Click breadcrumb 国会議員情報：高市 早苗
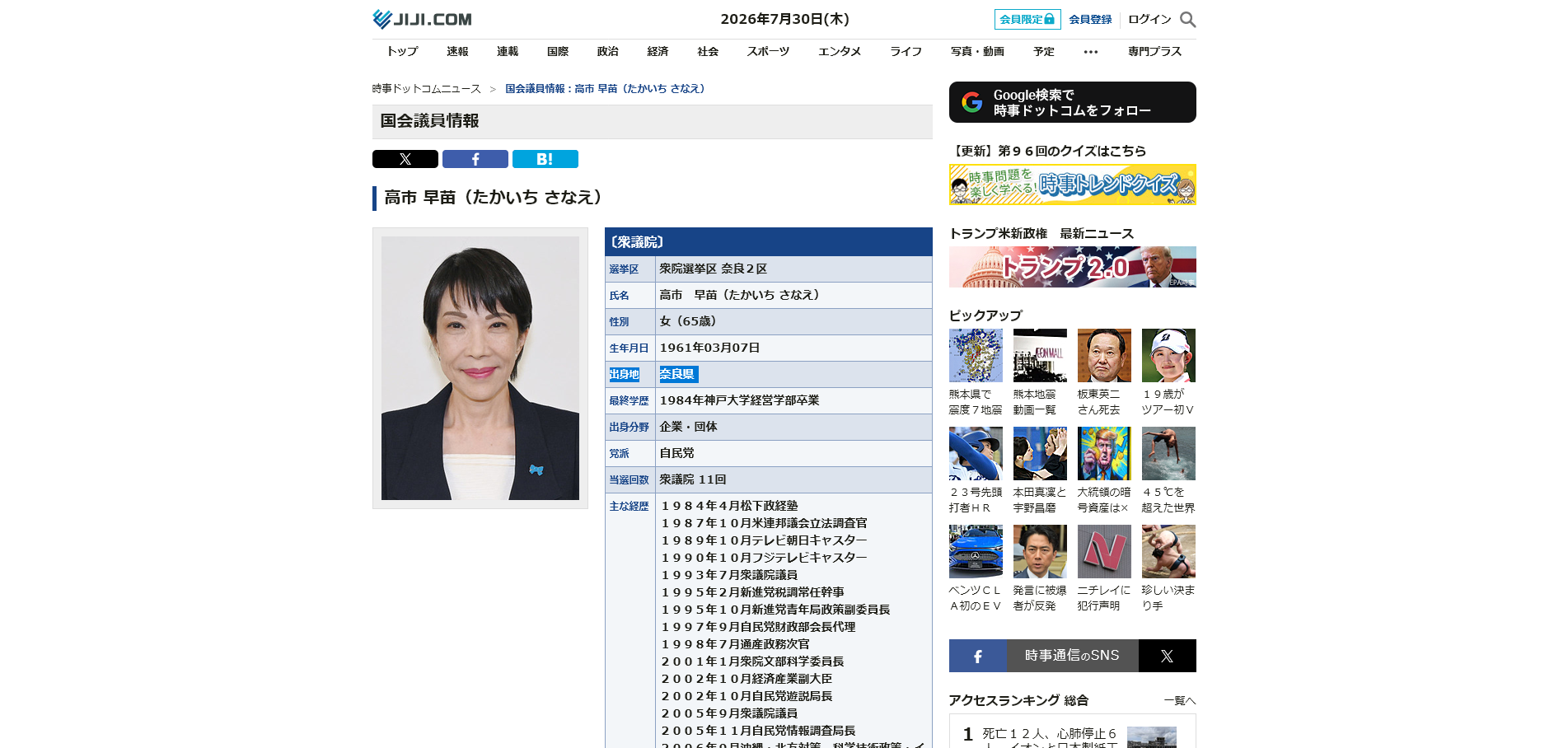The image size is (1568, 748). [605, 88]
